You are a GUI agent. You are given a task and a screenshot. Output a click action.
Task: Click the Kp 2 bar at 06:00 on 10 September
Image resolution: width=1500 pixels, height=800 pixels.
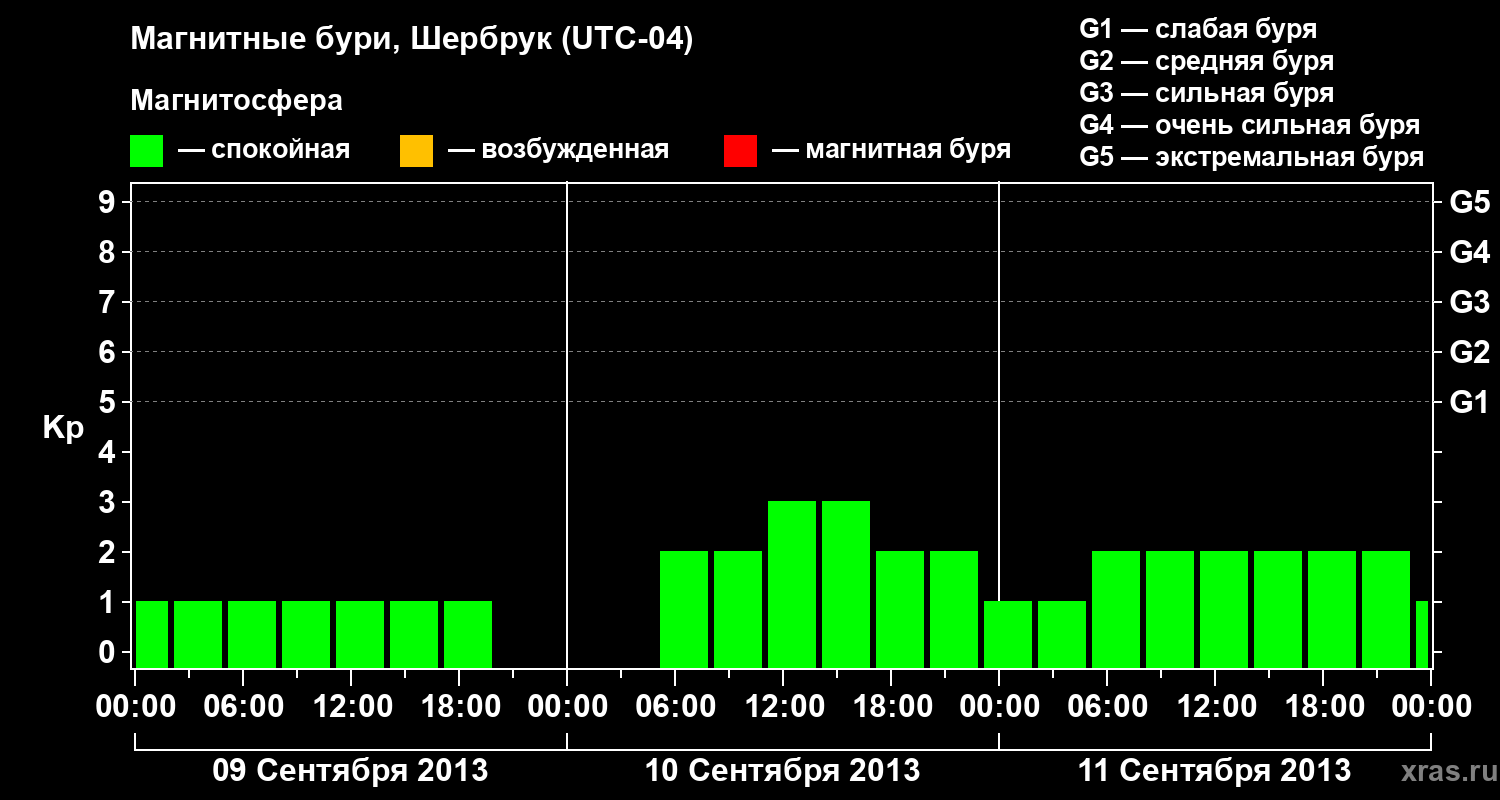(x=684, y=609)
